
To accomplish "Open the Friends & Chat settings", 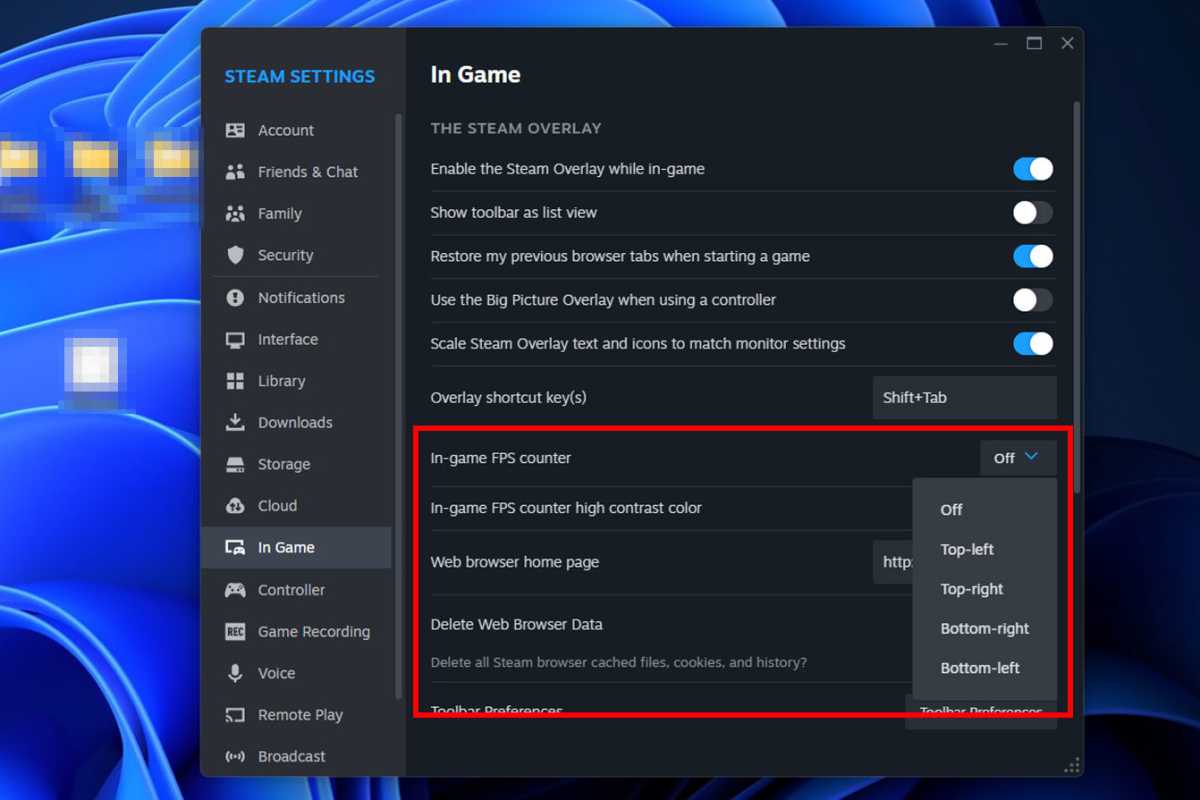I will 296,172.
